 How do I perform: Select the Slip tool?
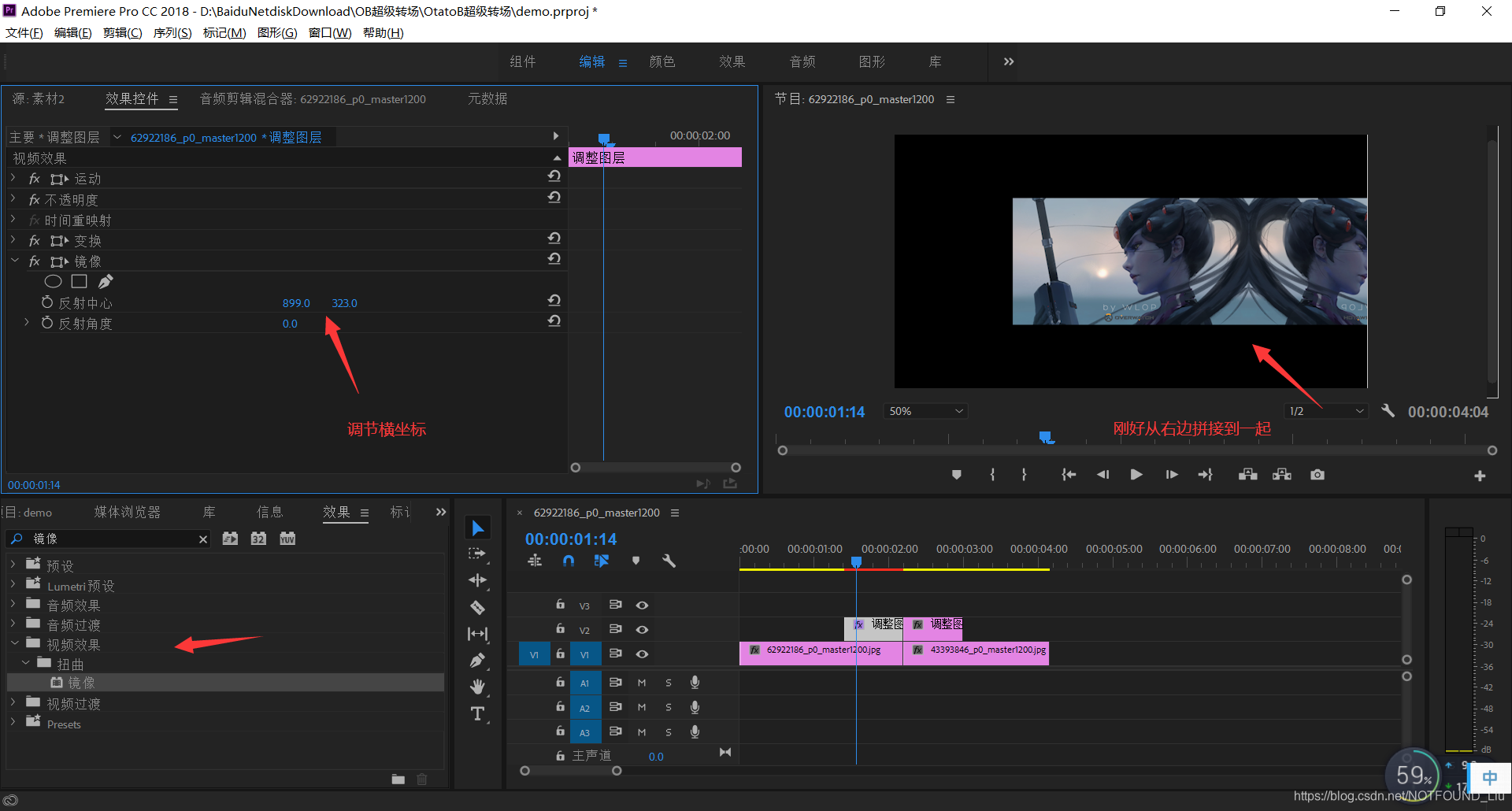coord(477,634)
